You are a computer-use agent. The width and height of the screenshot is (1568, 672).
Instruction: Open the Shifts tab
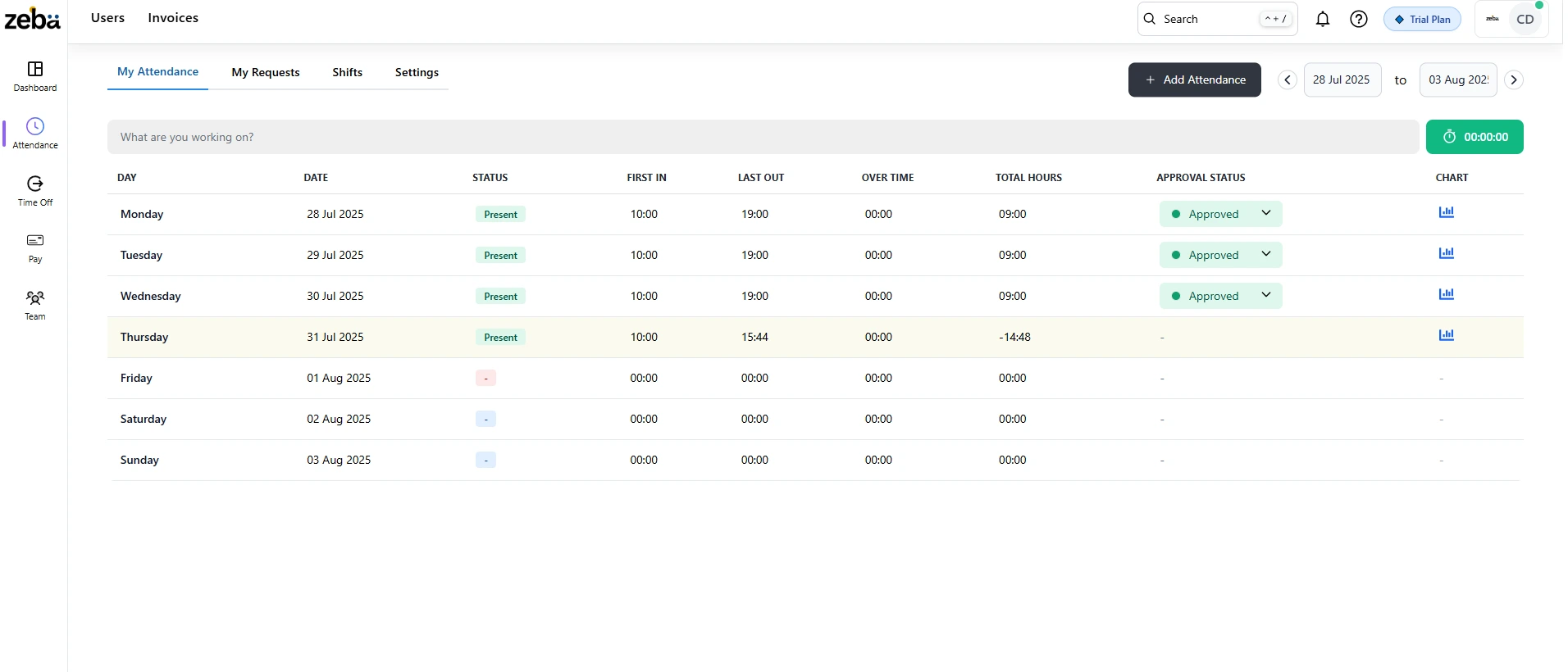(x=348, y=72)
